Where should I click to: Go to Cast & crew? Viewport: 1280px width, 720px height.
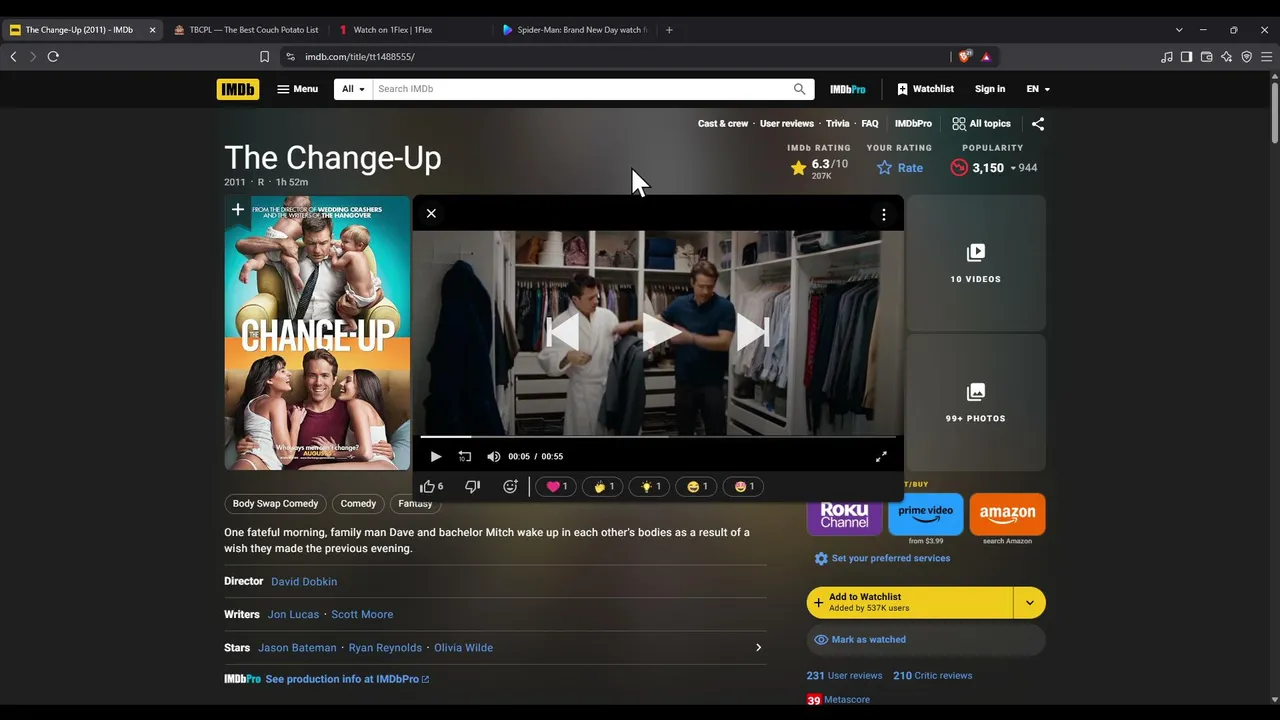(723, 124)
